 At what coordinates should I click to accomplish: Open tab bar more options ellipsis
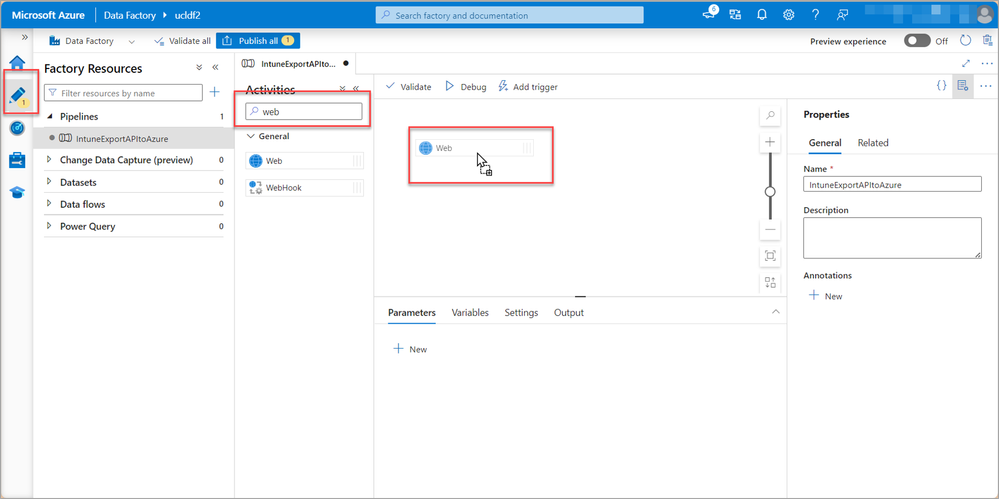(x=987, y=63)
